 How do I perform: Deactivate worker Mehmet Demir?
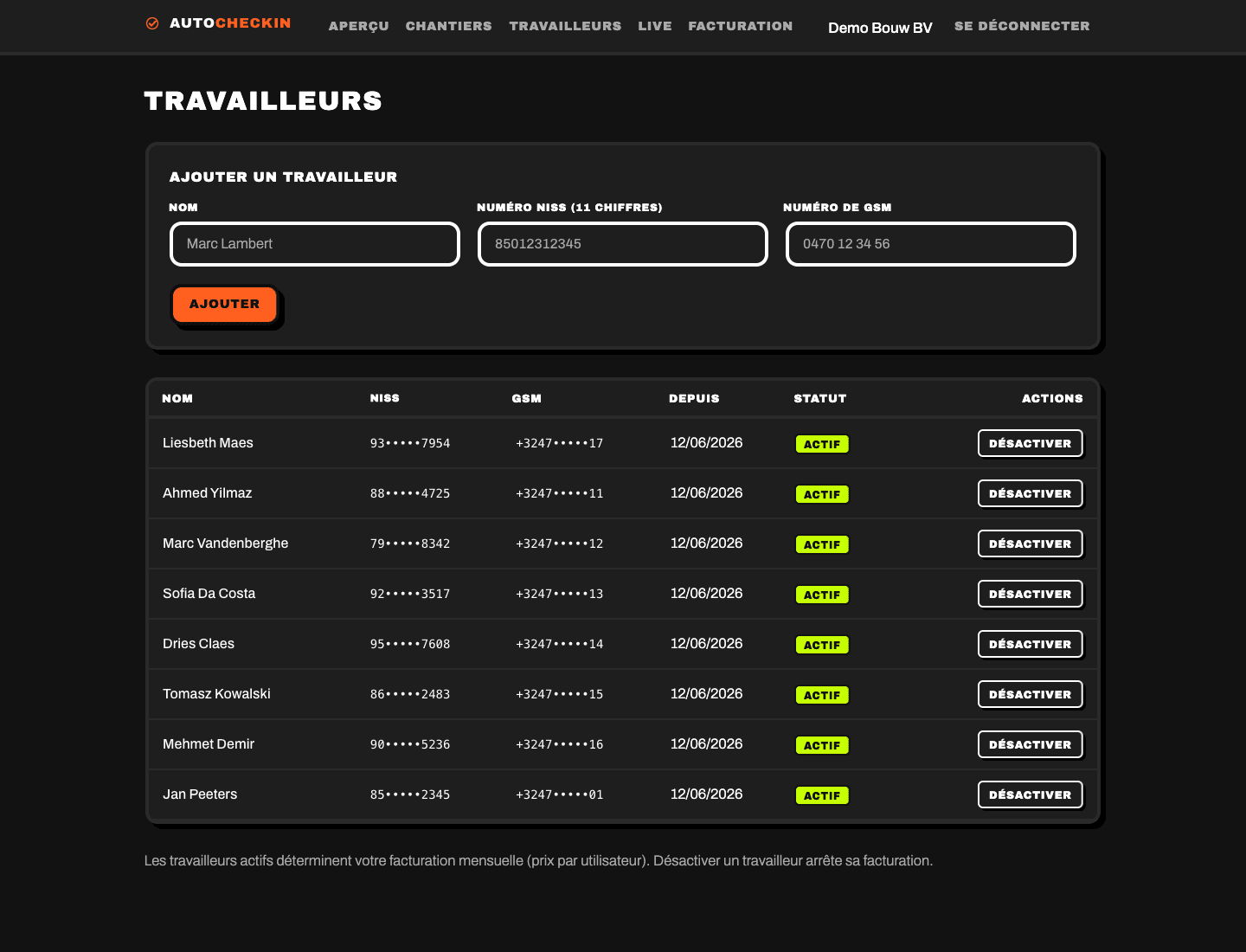1030,744
